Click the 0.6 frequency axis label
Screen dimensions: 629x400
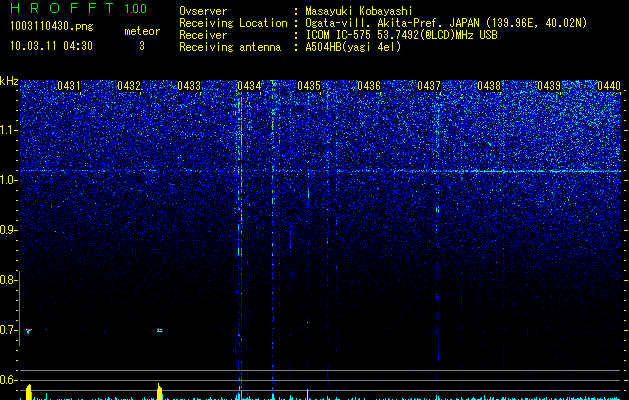(x=8, y=380)
